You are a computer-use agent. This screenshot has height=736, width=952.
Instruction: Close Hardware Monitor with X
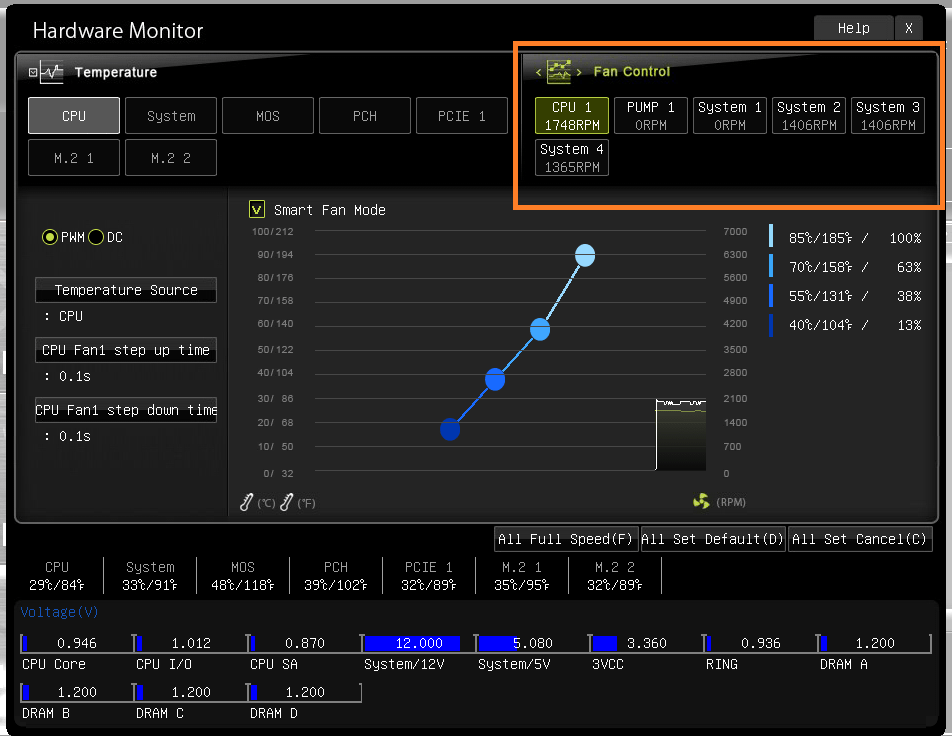point(909,28)
